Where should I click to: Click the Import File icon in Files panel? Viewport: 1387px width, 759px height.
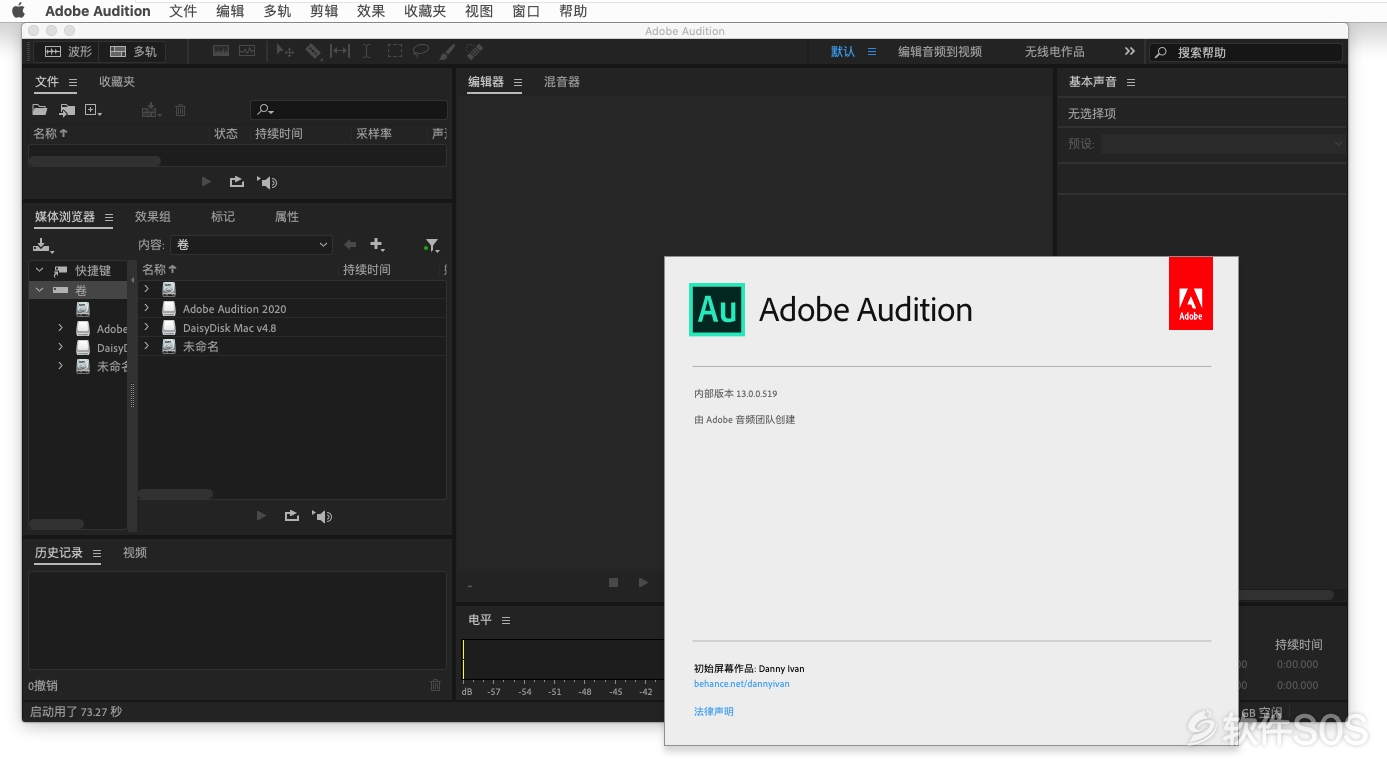67,110
